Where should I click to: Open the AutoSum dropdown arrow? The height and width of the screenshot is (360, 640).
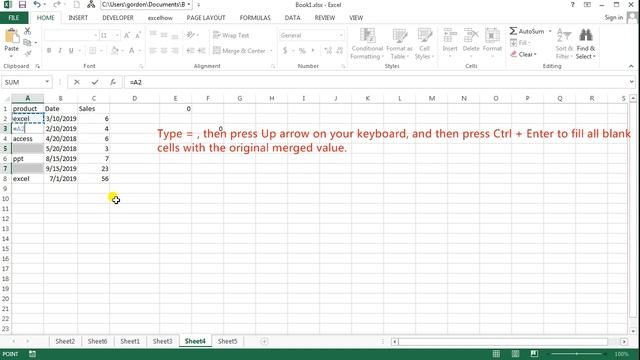pos(550,31)
